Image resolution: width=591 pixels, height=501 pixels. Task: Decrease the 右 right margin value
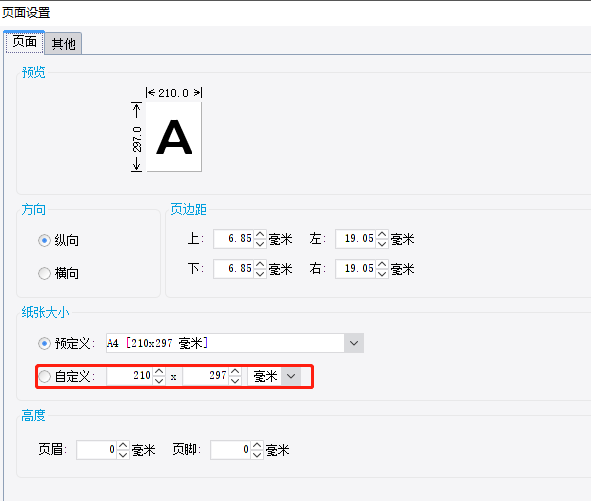point(382,274)
